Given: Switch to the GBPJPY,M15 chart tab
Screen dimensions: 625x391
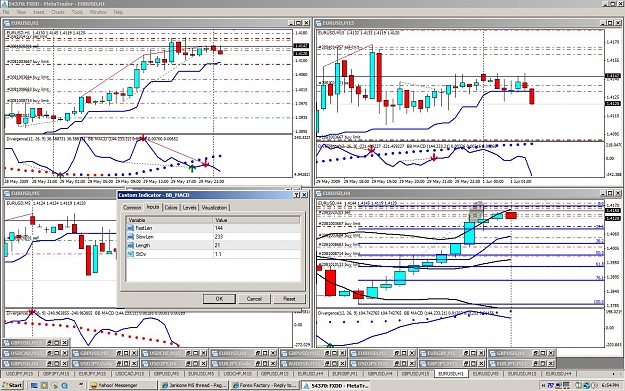Looking at the screenshot, I should tap(56, 374).
